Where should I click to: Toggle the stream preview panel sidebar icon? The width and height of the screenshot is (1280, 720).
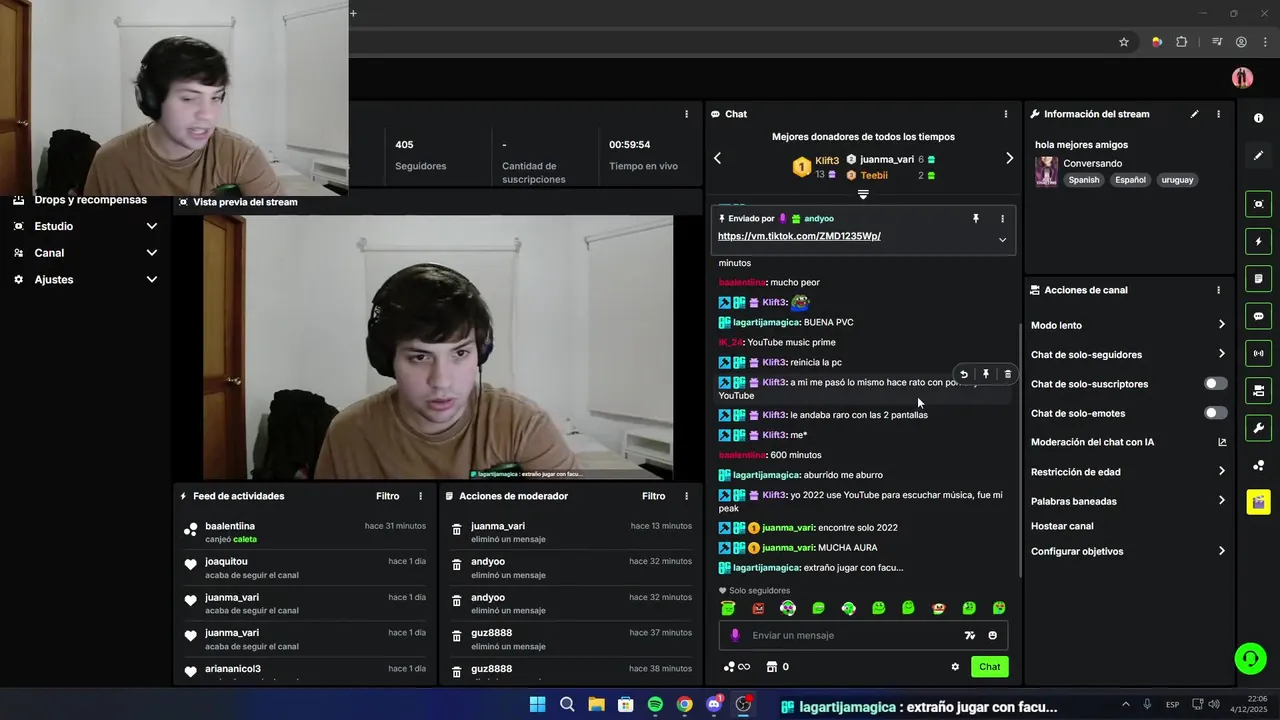(1258, 204)
